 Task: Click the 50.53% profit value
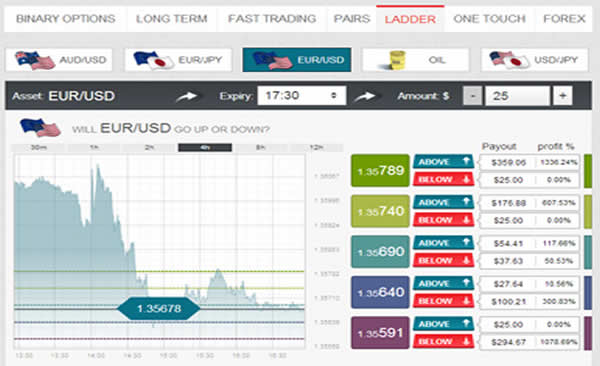tap(559, 261)
